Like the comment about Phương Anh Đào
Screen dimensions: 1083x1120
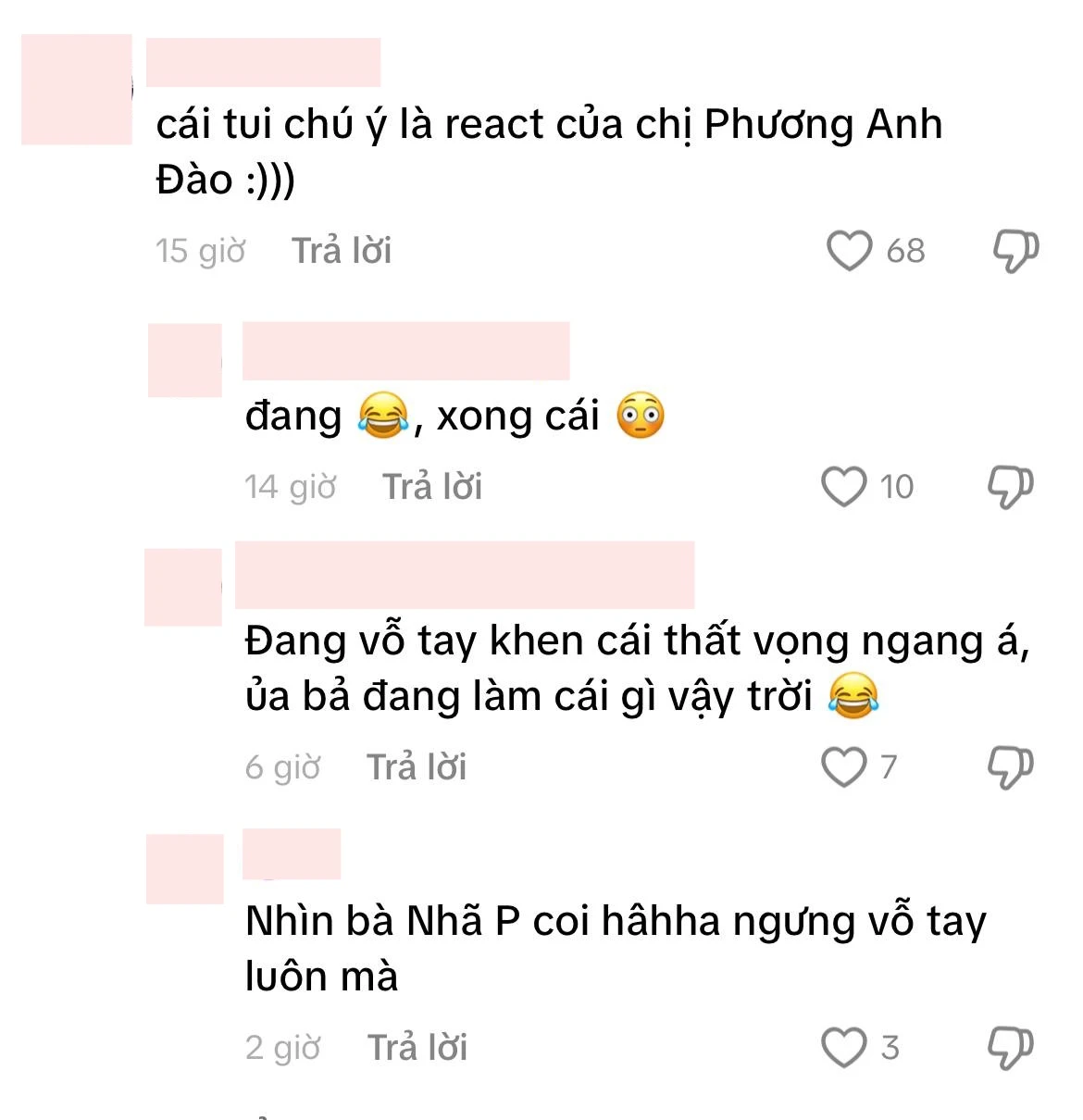point(849,251)
